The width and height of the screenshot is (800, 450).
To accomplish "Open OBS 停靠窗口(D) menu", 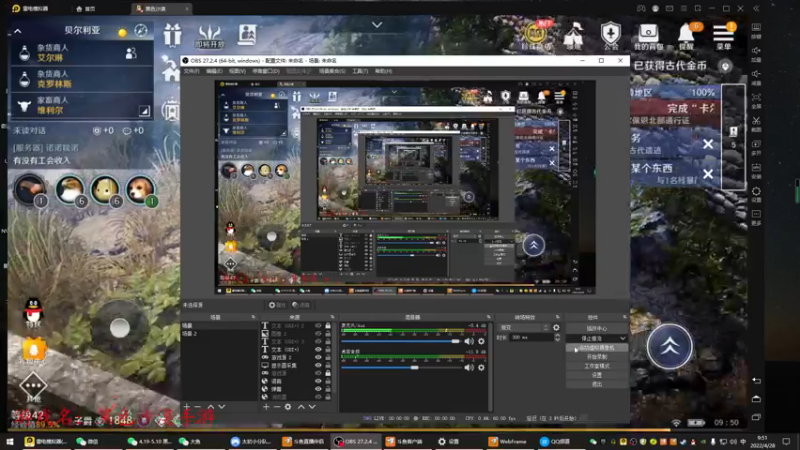I will (x=266, y=71).
